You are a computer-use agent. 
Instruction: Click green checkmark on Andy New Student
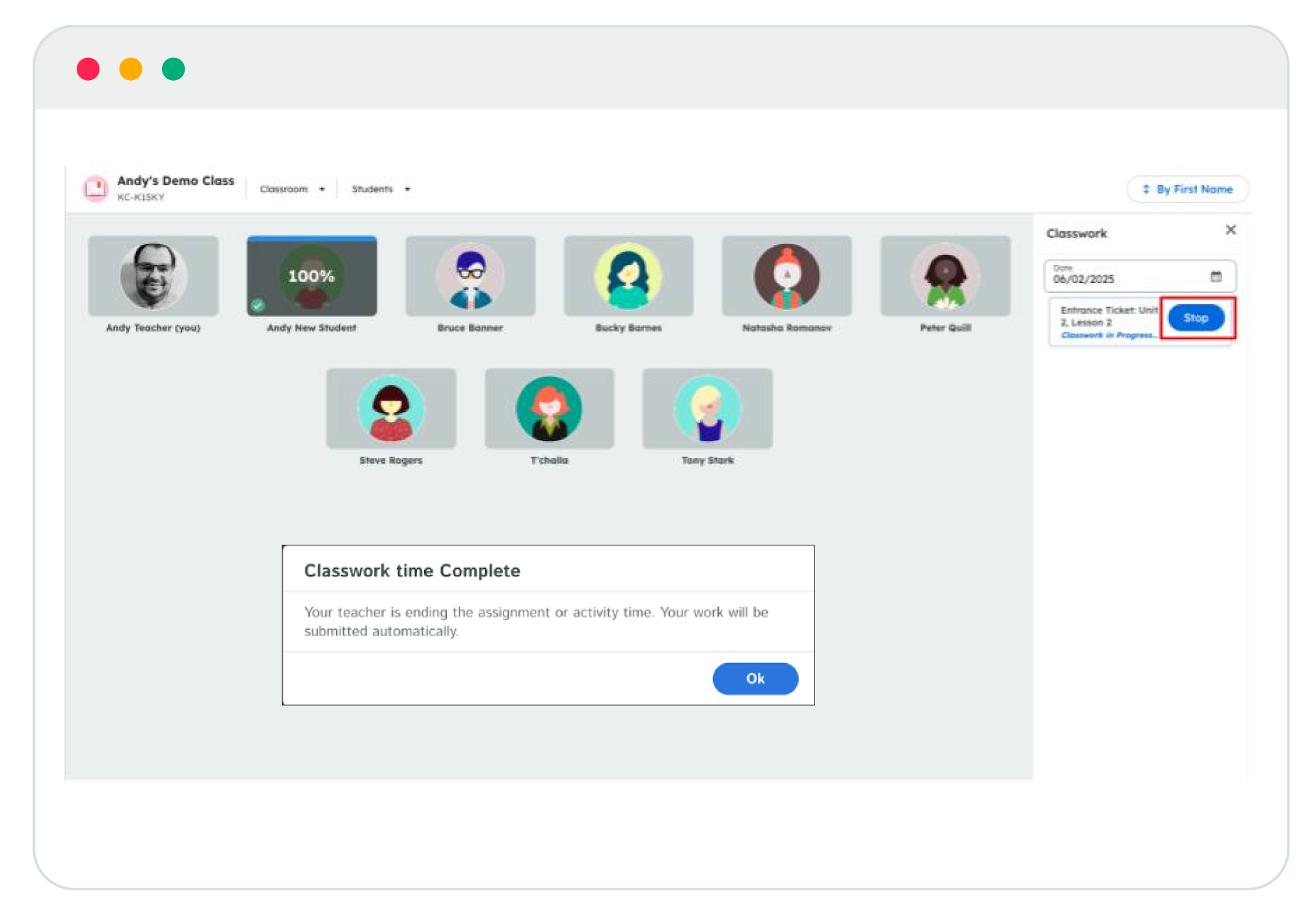tap(258, 305)
